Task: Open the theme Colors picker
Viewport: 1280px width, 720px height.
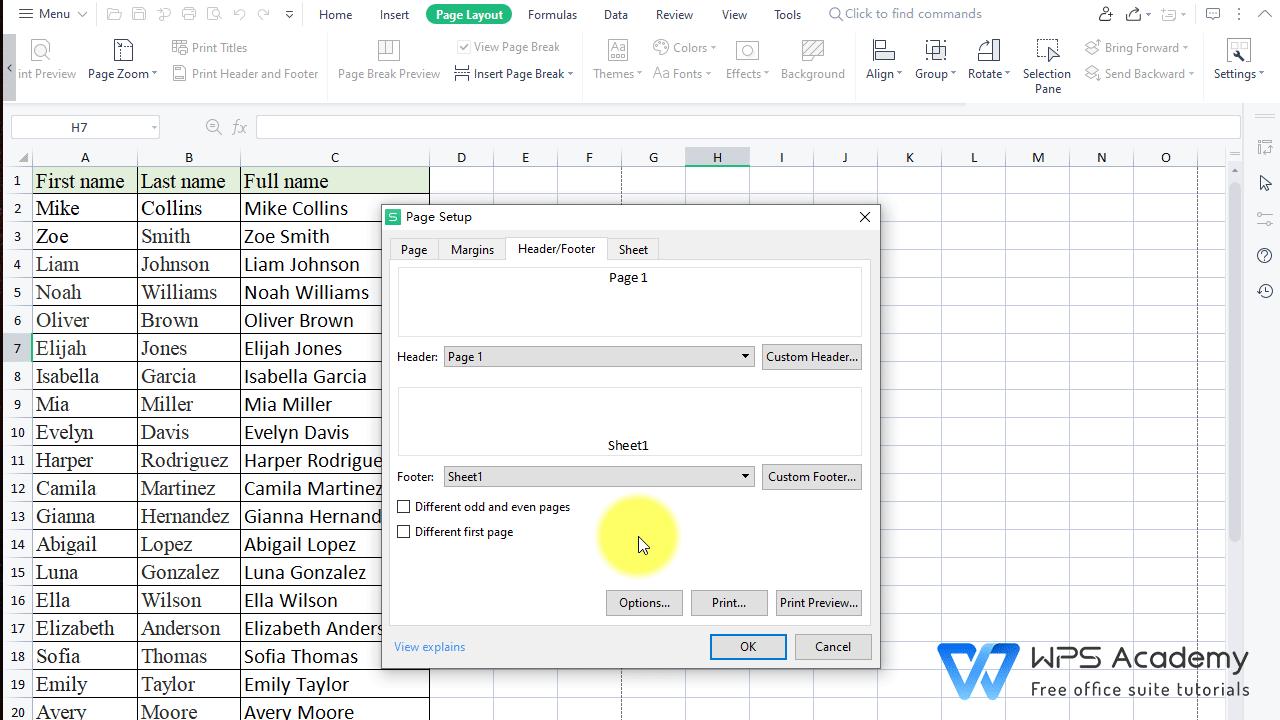Action: (x=684, y=47)
